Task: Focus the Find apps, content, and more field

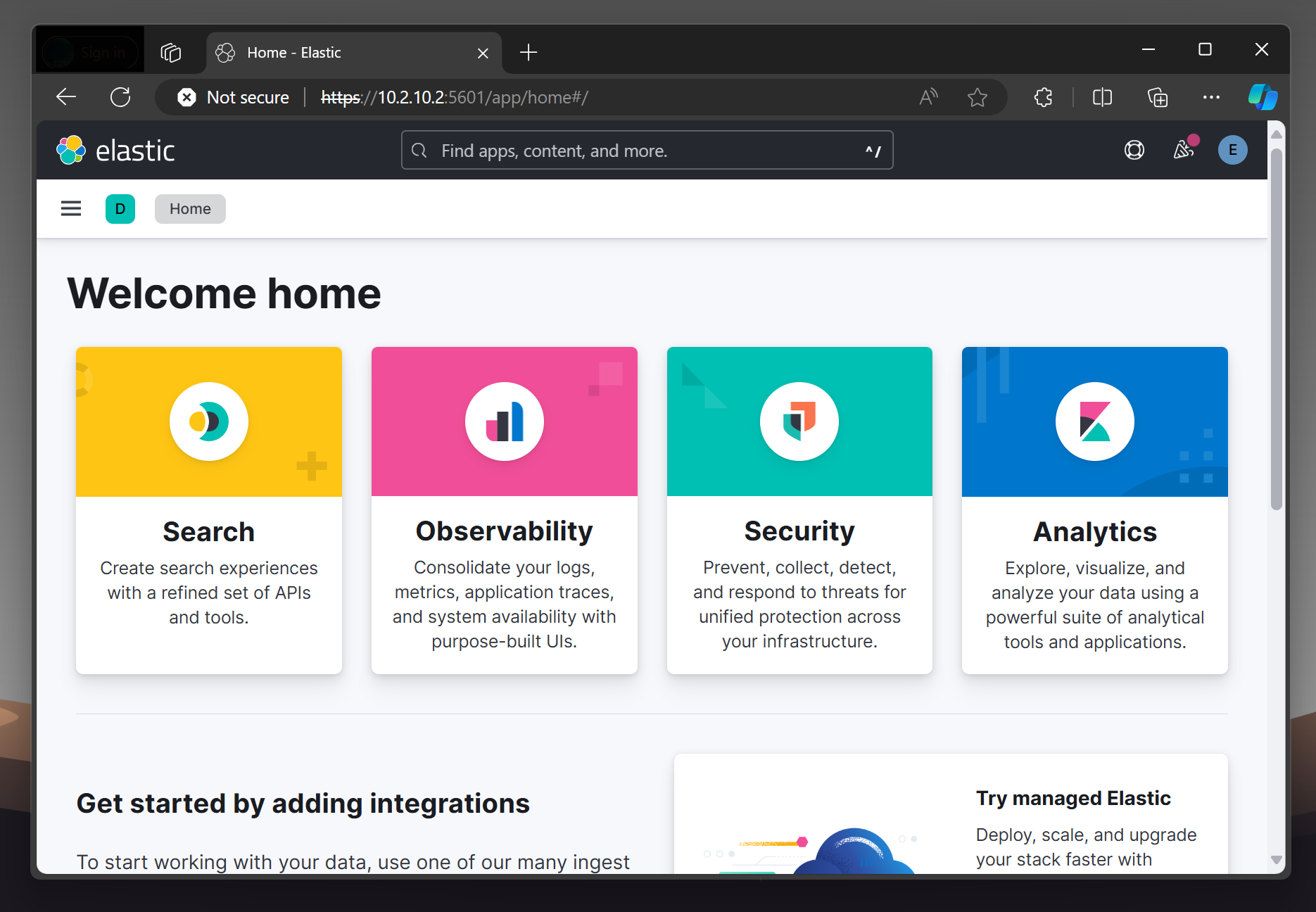Action: point(647,151)
